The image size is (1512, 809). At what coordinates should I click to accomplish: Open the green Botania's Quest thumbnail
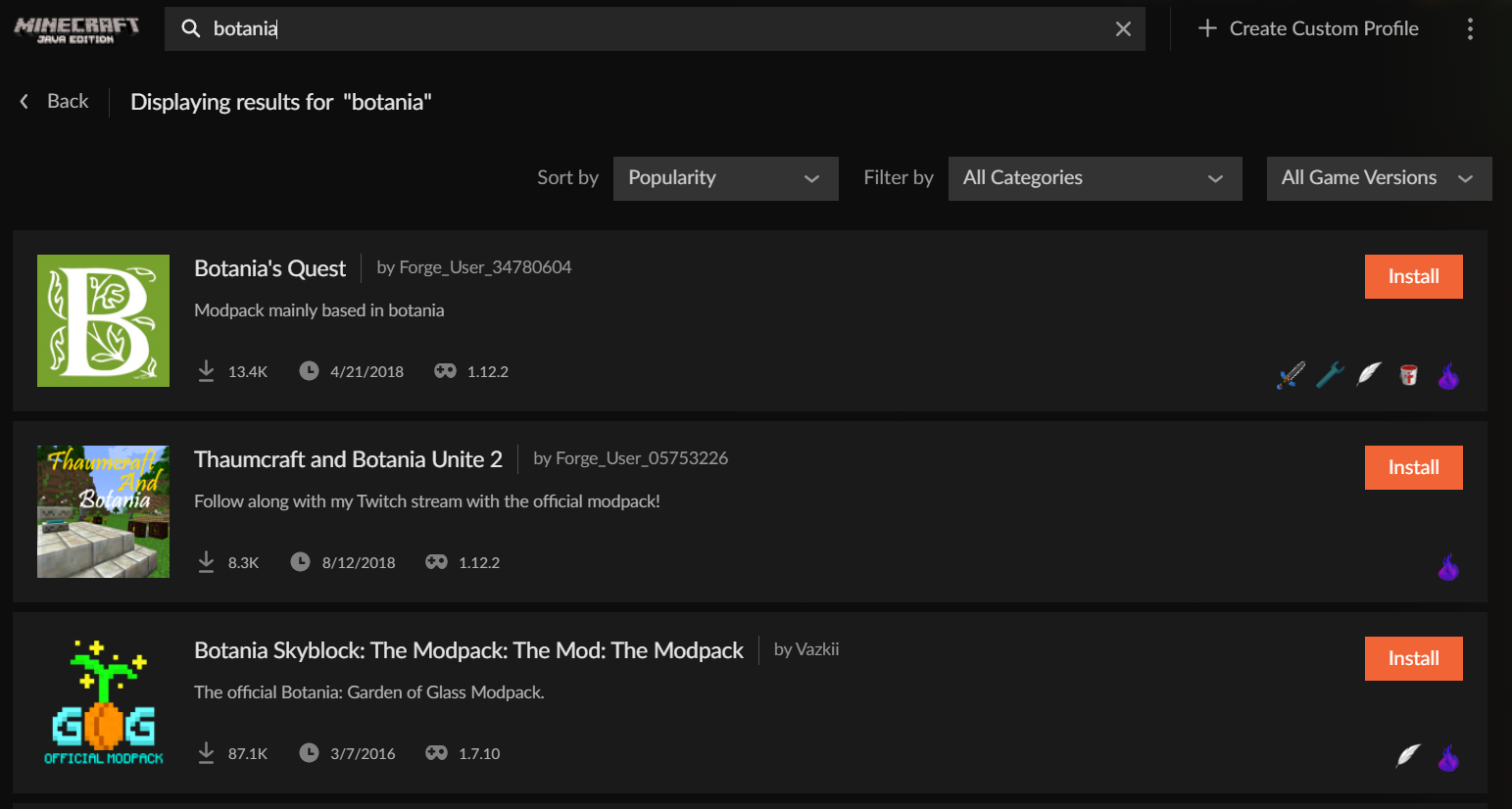[103, 320]
